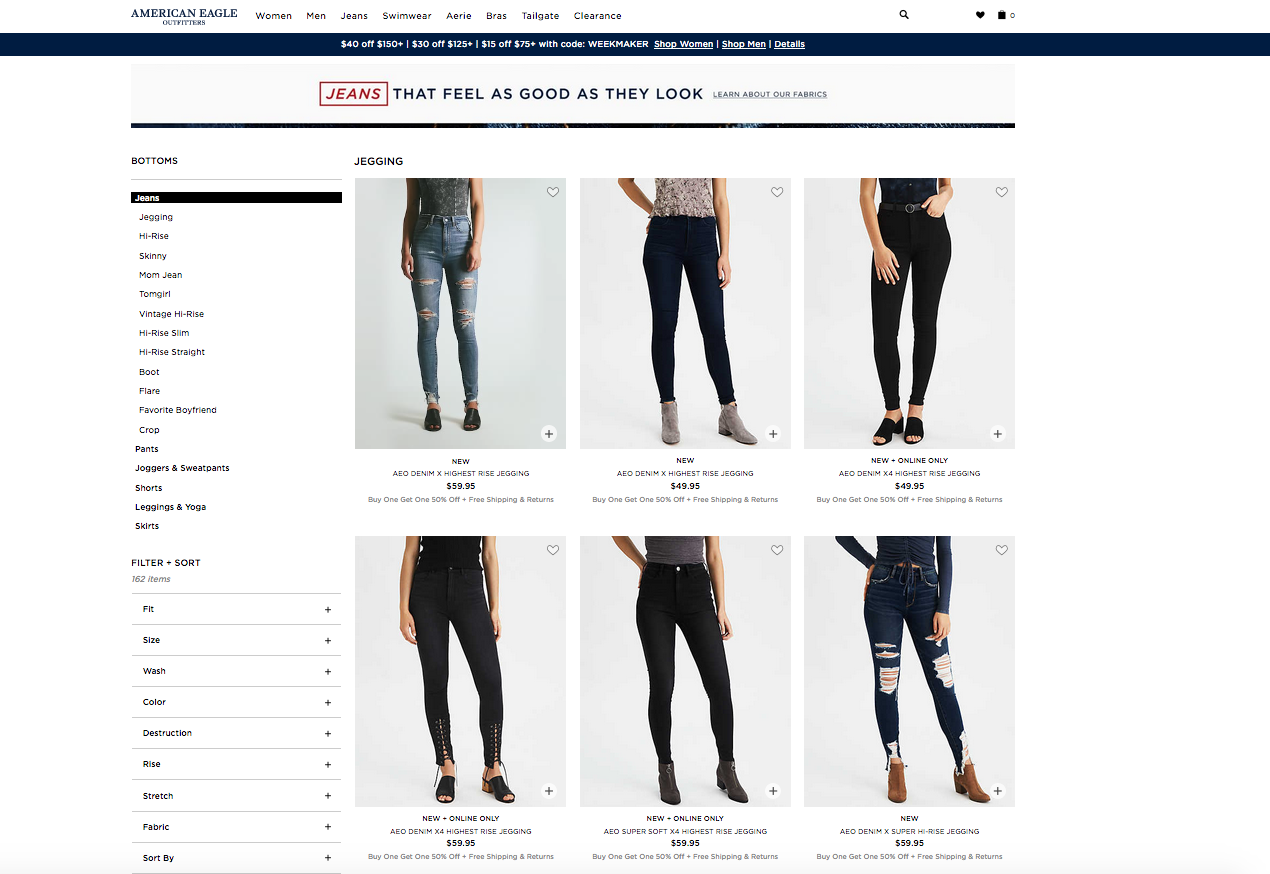Open the Swimwear menu
The height and width of the screenshot is (874, 1270).
(407, 16)
